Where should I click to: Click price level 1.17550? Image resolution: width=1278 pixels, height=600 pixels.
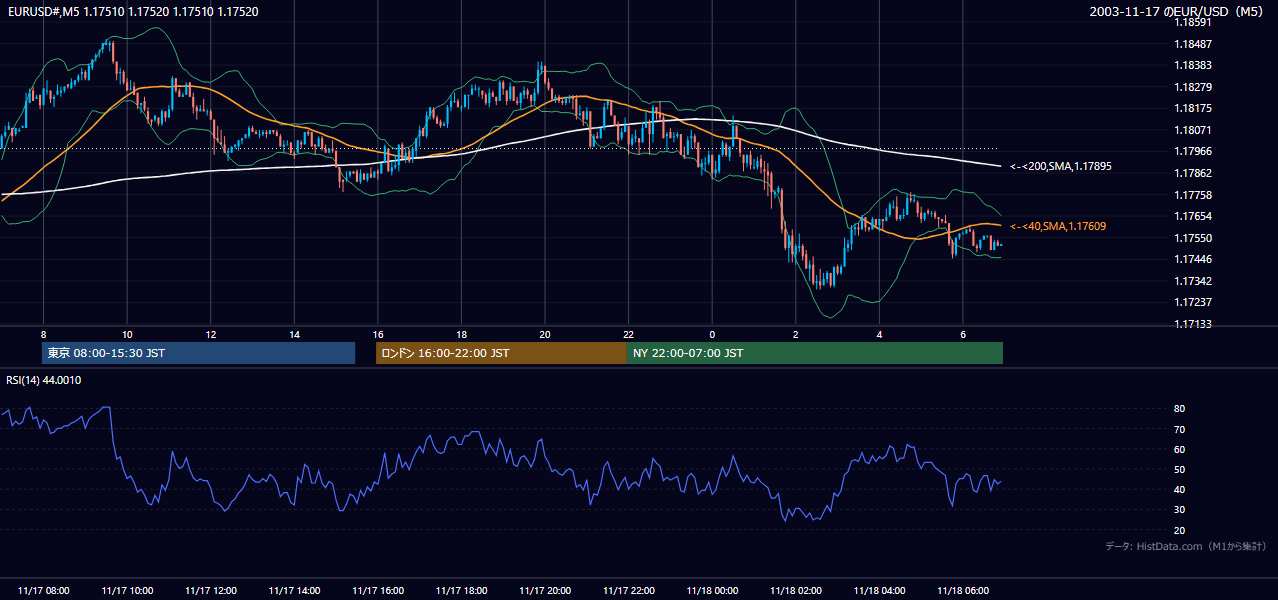tap(1195, 238)
